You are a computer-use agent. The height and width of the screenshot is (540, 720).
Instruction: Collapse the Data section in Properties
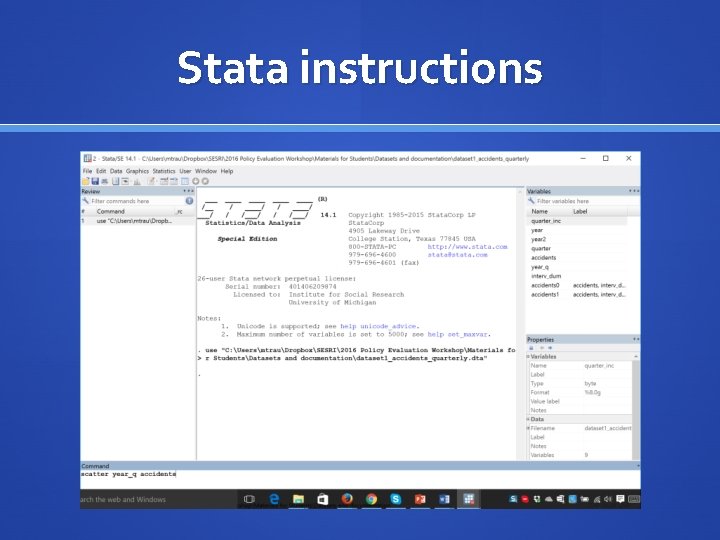[x=529, y=419]
